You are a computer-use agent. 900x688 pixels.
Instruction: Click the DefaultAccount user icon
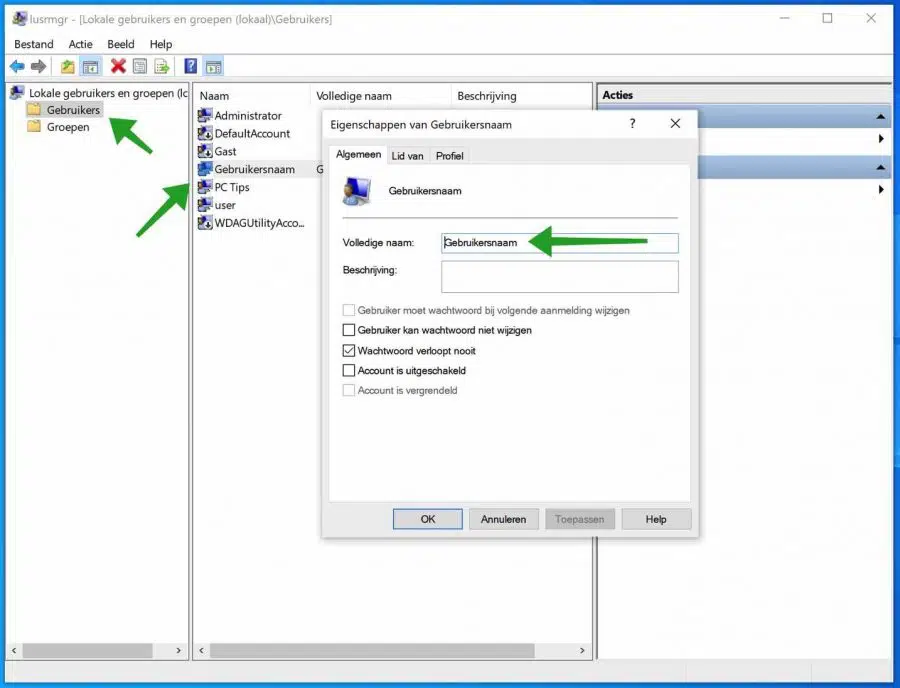pos(205,133)
